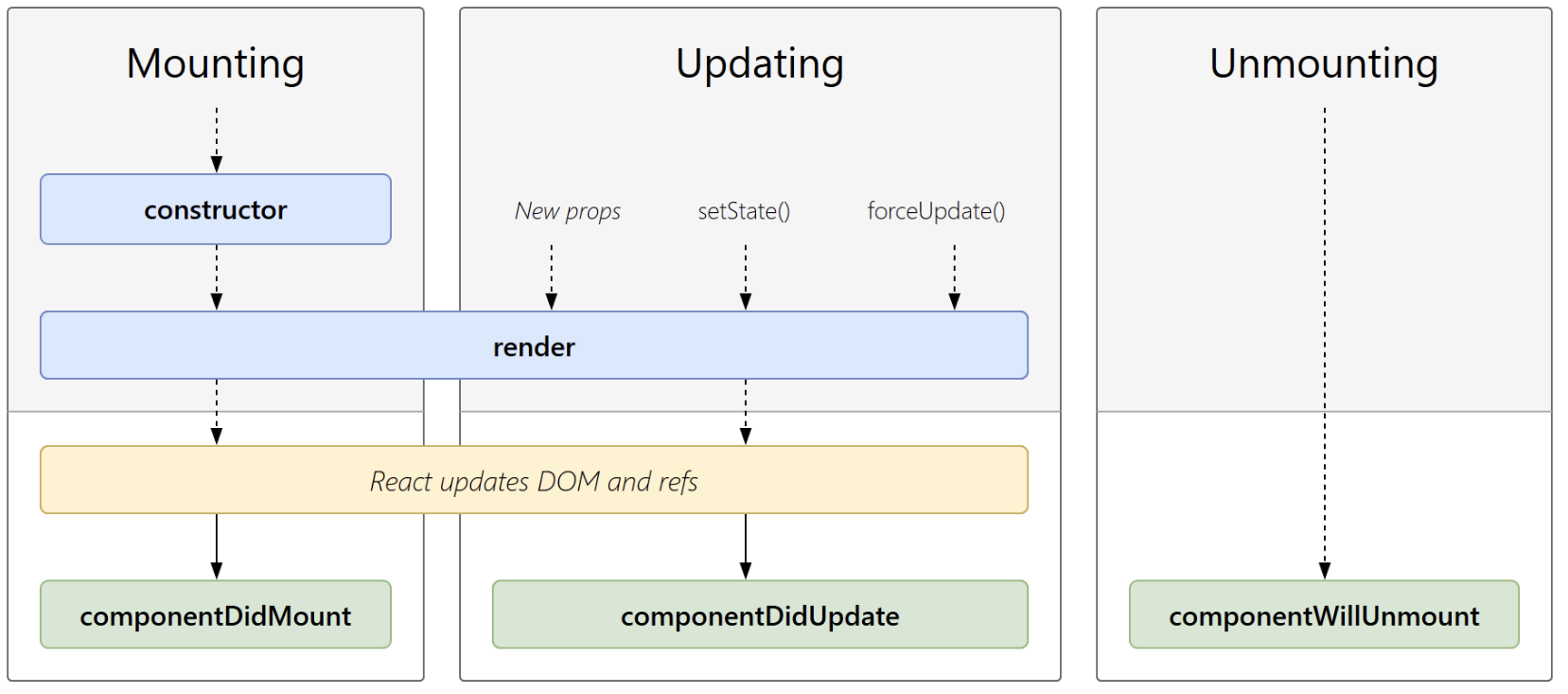This screenshot has width=1568, height=694.
Task: Click the Updating column heading
Action: click(760, 64)
